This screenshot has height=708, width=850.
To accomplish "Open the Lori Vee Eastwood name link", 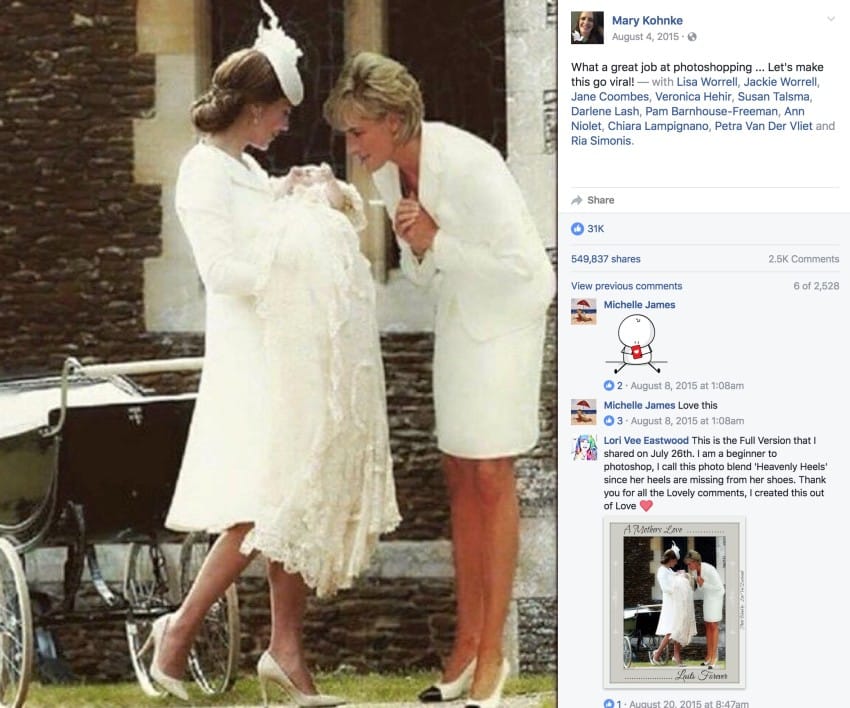I will pyautogui.click(x=646, y=441).
